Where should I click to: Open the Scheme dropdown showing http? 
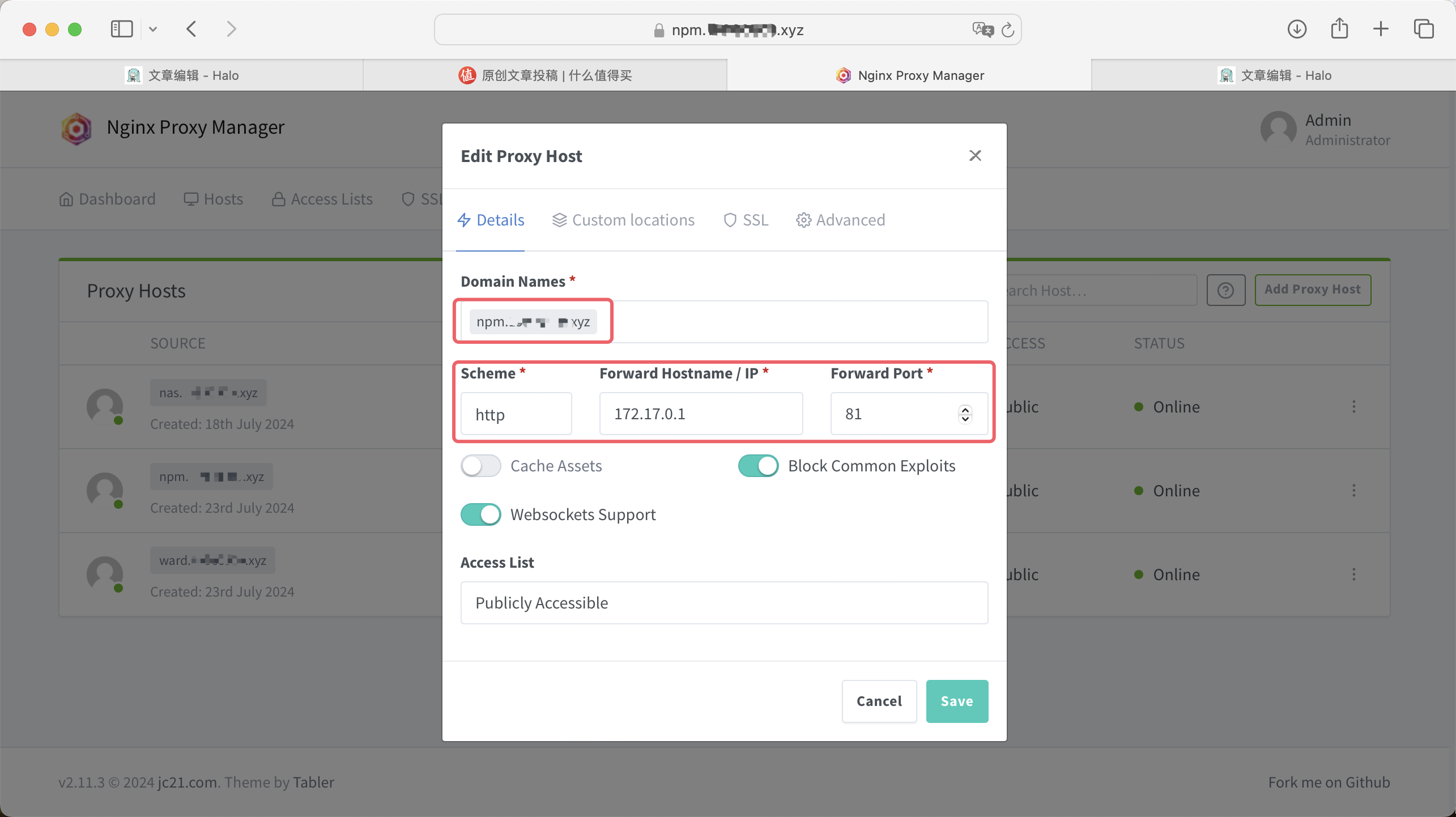(x=516, y=414)
